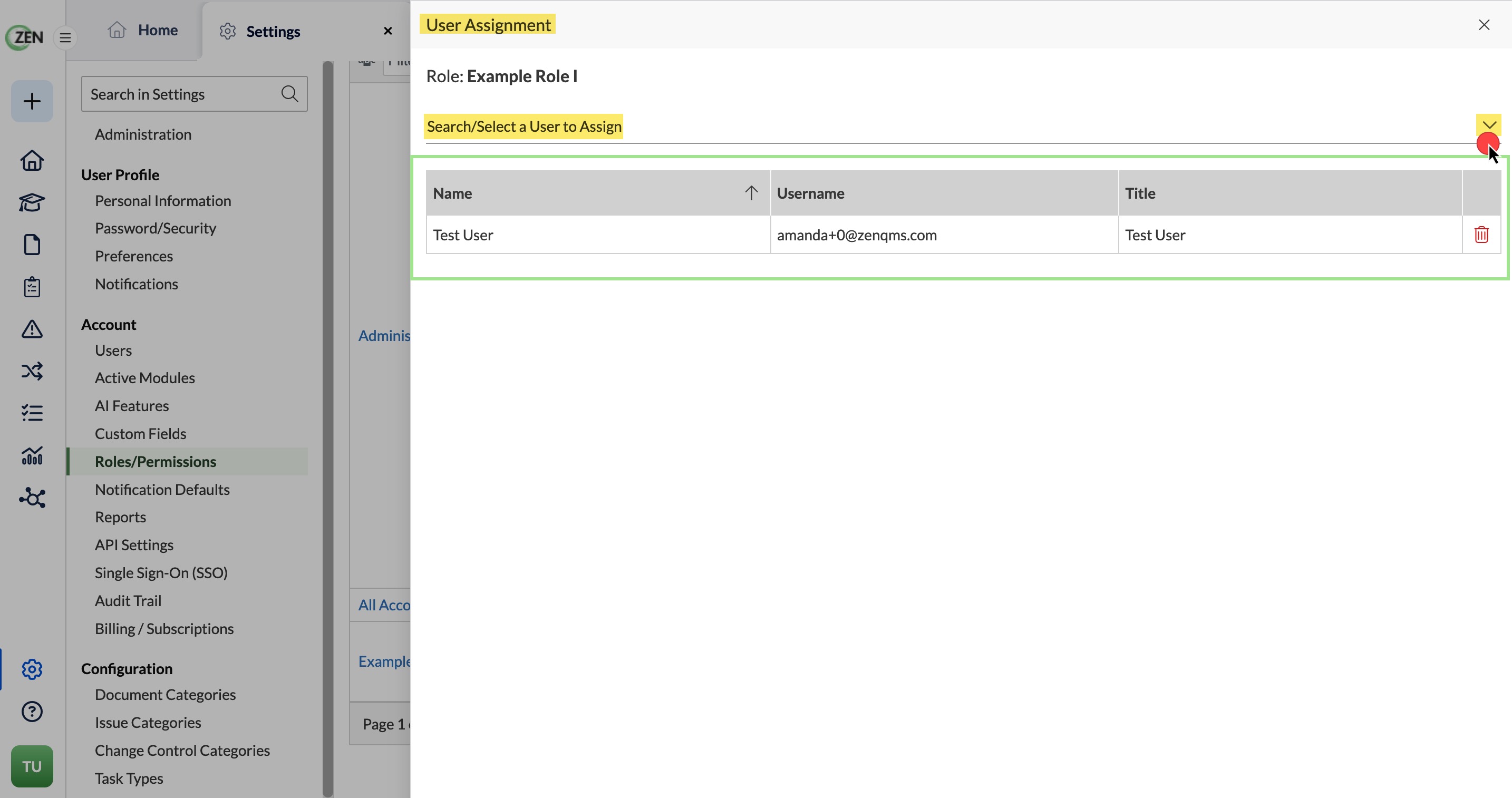
Task: Open Custom Fields settings
Action: point(140,434)
